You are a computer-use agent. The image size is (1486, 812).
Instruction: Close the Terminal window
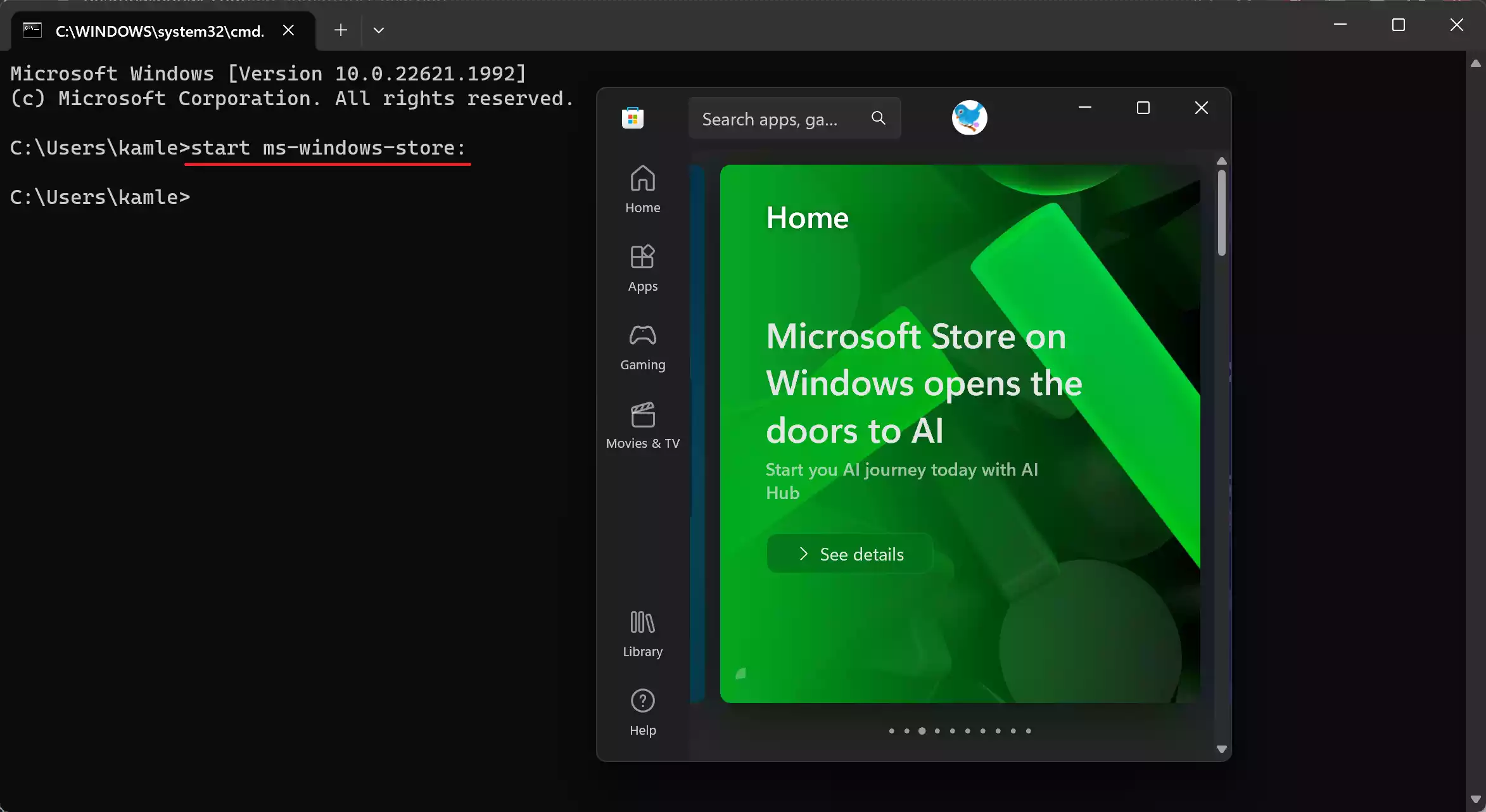1456,25
